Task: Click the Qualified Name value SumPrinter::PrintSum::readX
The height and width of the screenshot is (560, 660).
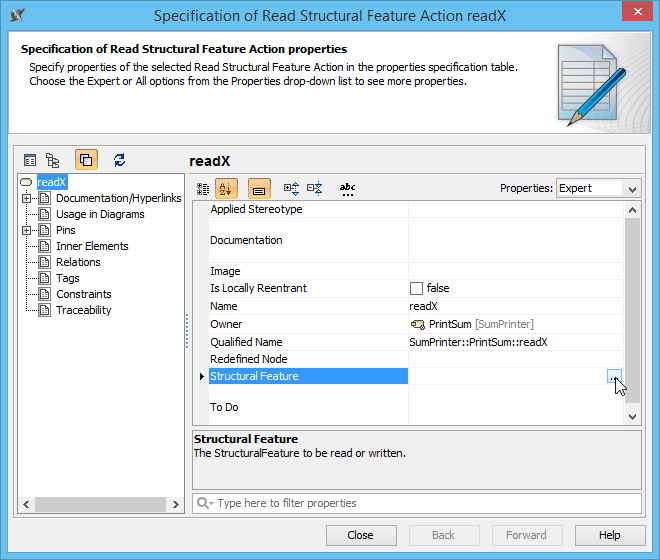Action: point(479,342)
